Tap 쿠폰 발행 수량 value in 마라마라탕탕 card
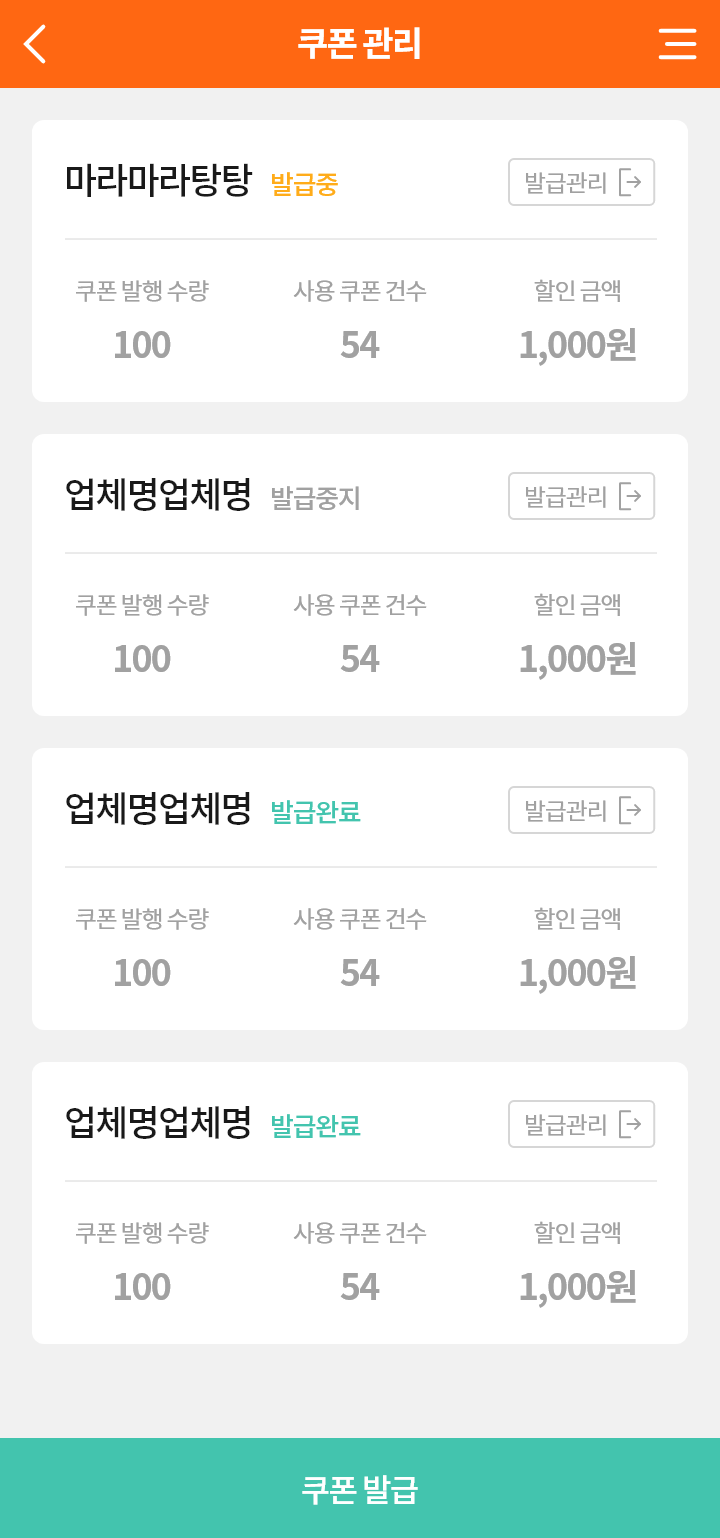 (142, 345)
